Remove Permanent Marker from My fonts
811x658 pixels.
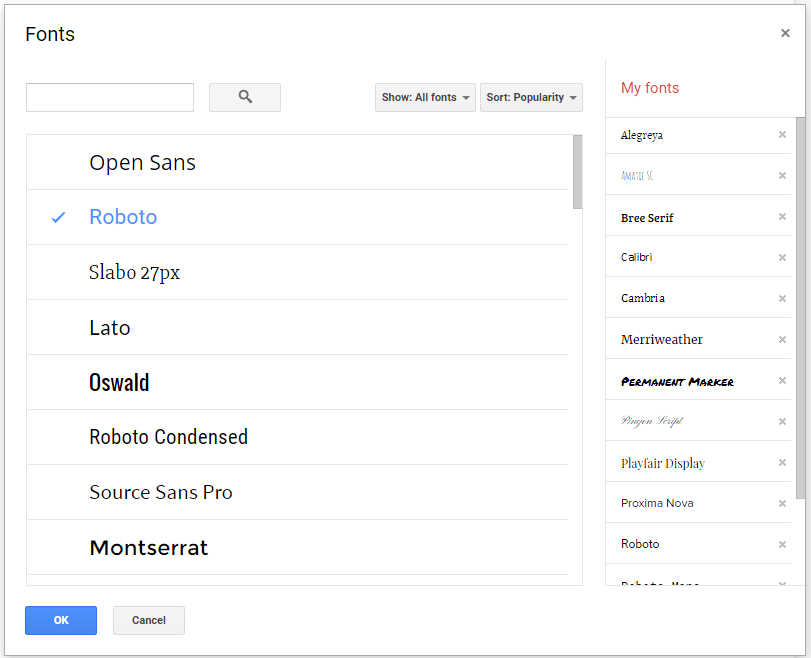click(x=782, y=379)
